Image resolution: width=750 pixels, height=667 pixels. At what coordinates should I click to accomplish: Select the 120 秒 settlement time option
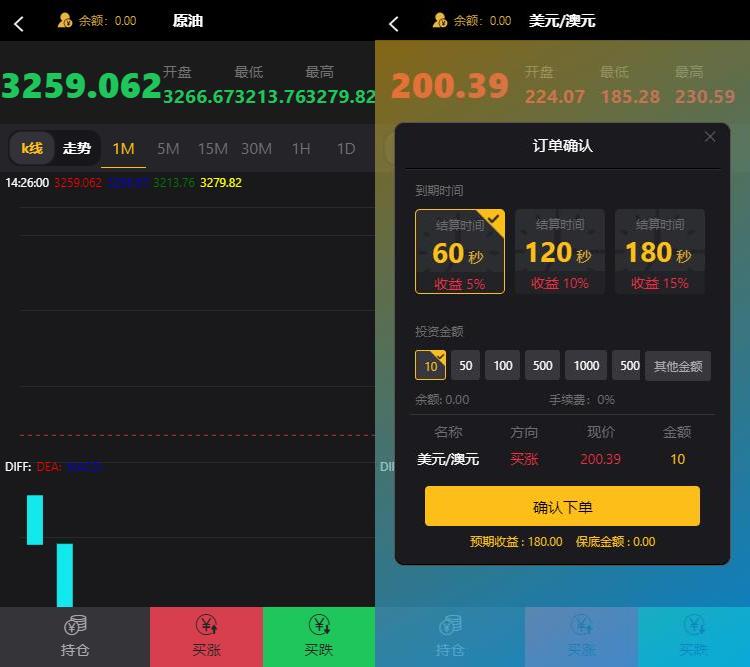tap(560, 252)
